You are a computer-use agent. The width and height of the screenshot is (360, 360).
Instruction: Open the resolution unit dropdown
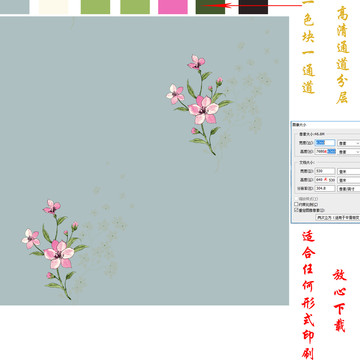tap(349, 189)
